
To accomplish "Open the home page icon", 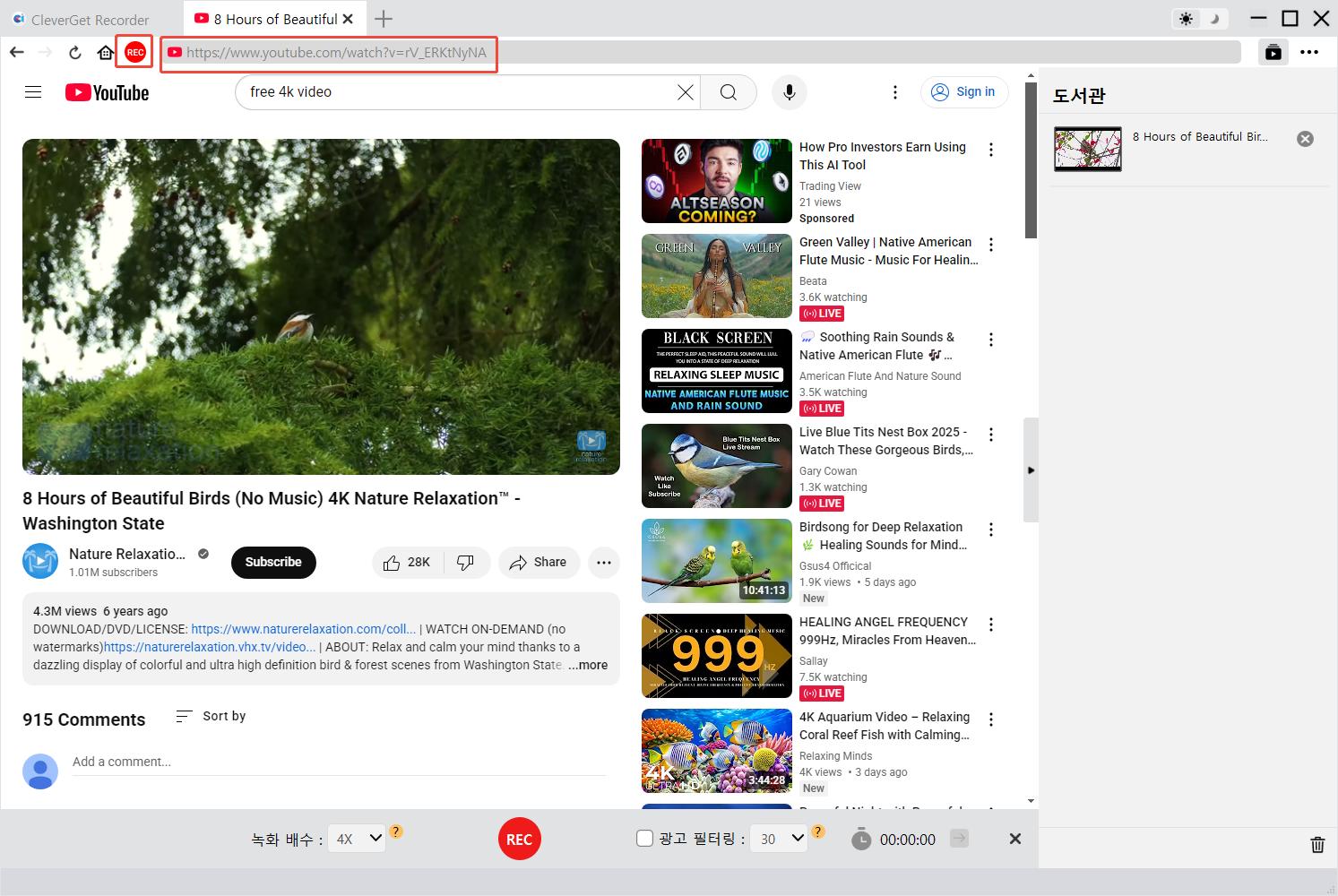I will coord(105,53).
